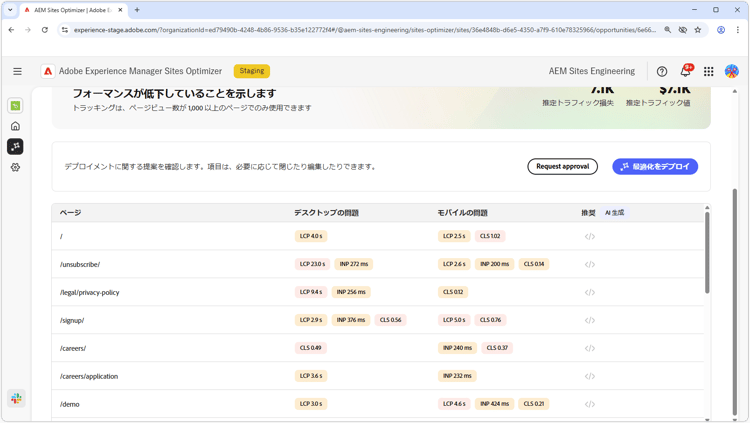
Task: View code suggestion for /legal/privacy-policy row
Action: point(590,292)
